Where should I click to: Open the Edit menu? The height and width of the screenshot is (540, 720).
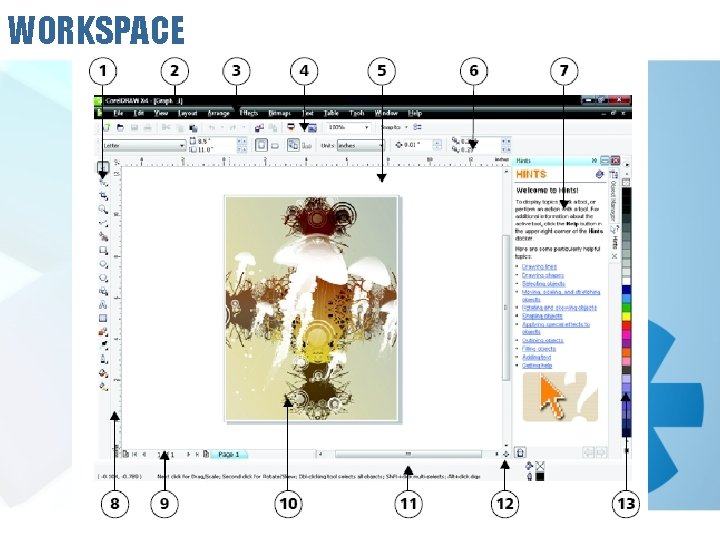pyautogui.click(x=139, y=113)
